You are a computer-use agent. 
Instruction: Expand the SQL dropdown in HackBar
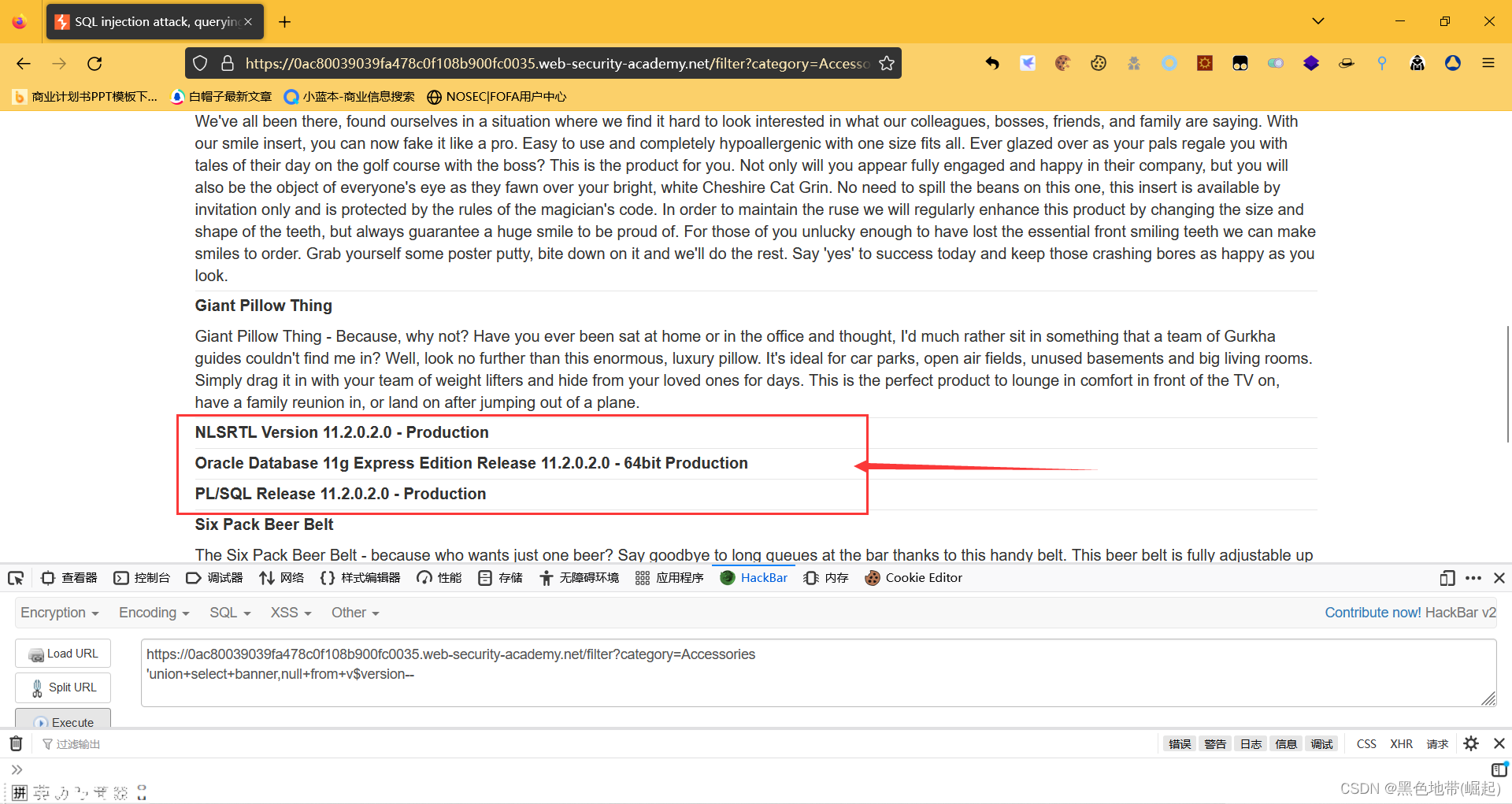230,613
